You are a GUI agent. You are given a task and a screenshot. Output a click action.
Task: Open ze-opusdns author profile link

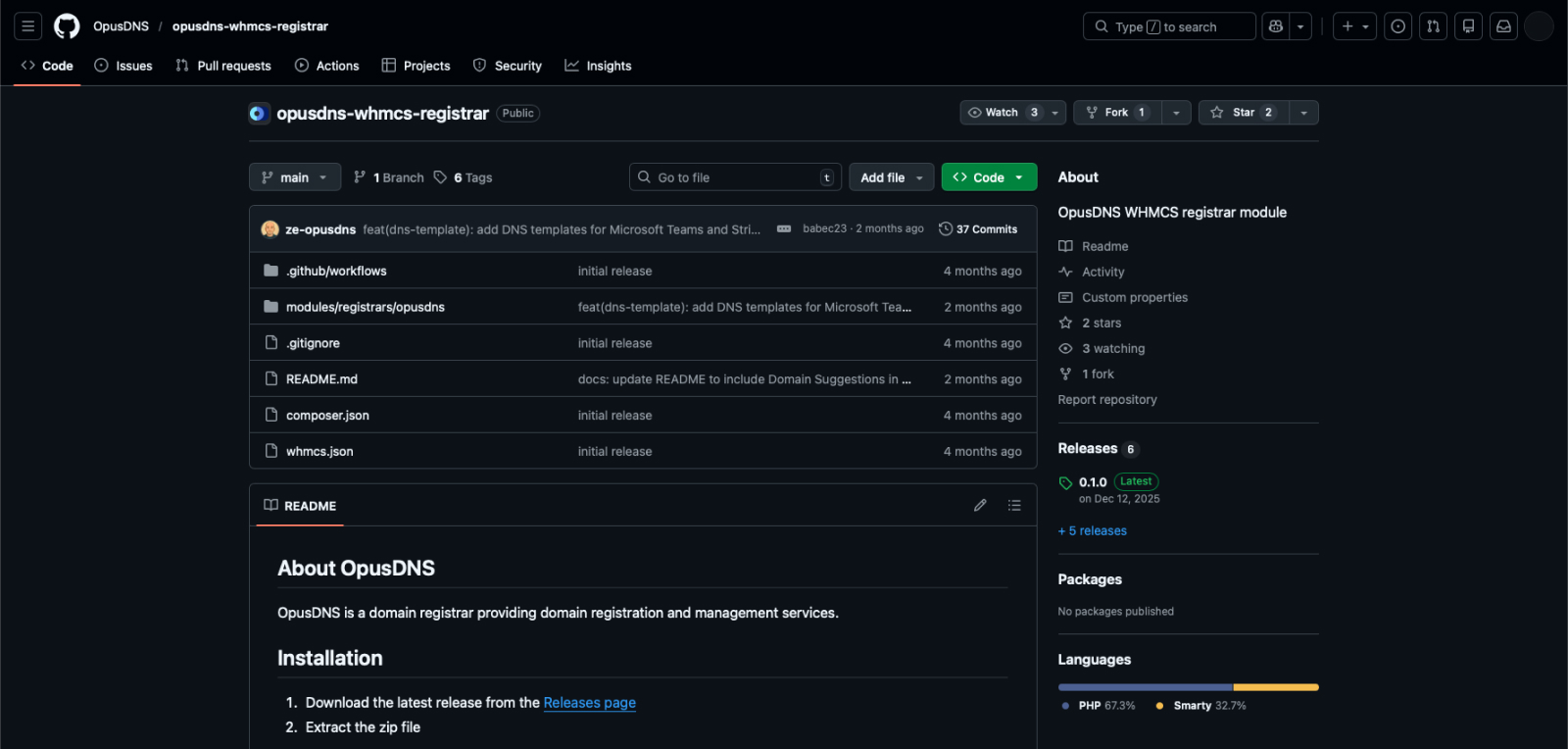click(x=320, y=229)
